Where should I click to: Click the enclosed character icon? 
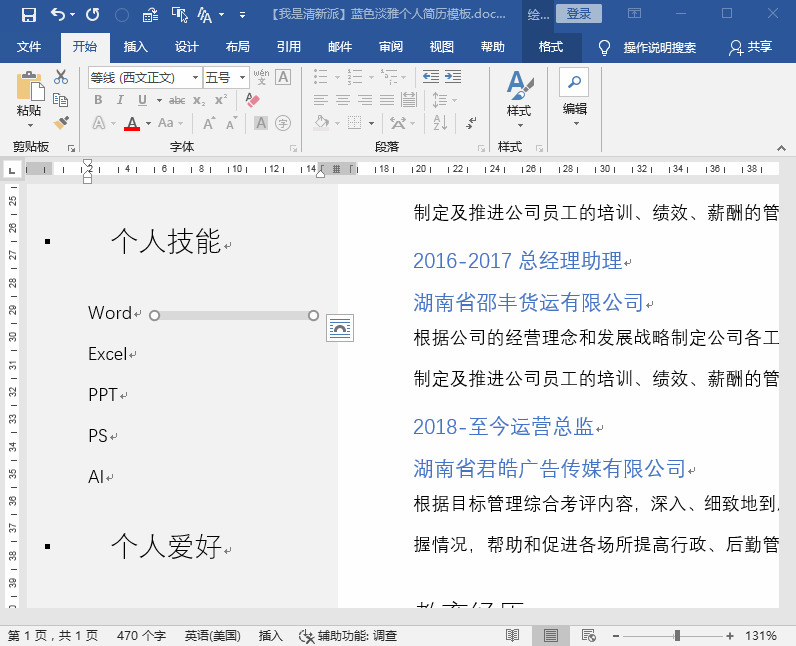[x=283, y=123]
